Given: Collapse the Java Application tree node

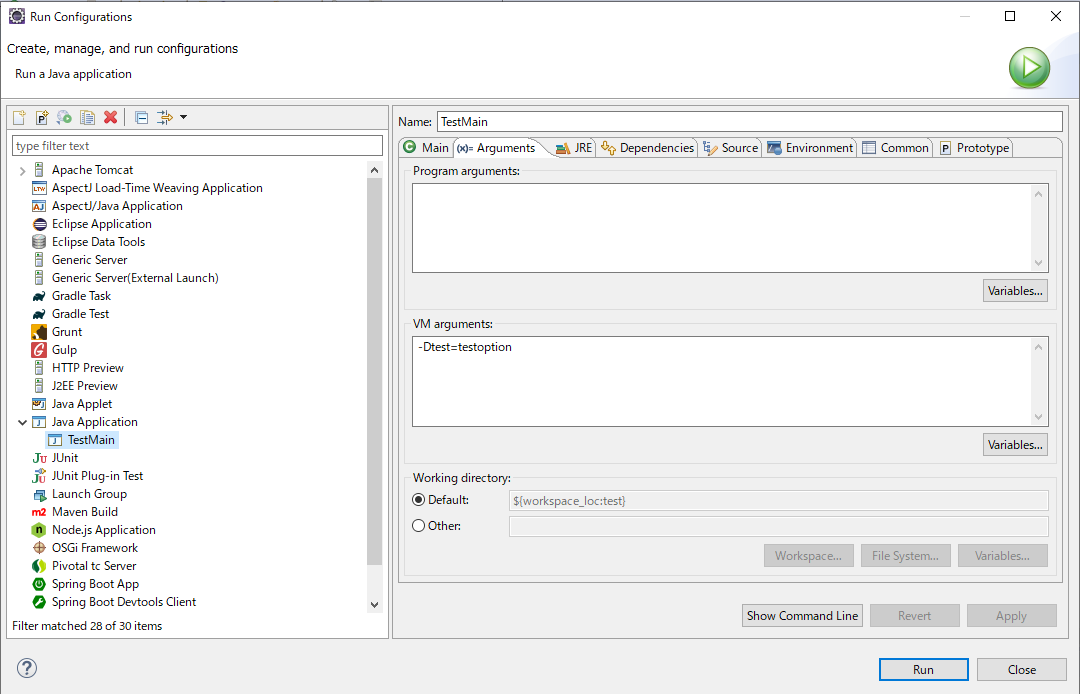Looking at the screenshot, I should tap(22, 422).
